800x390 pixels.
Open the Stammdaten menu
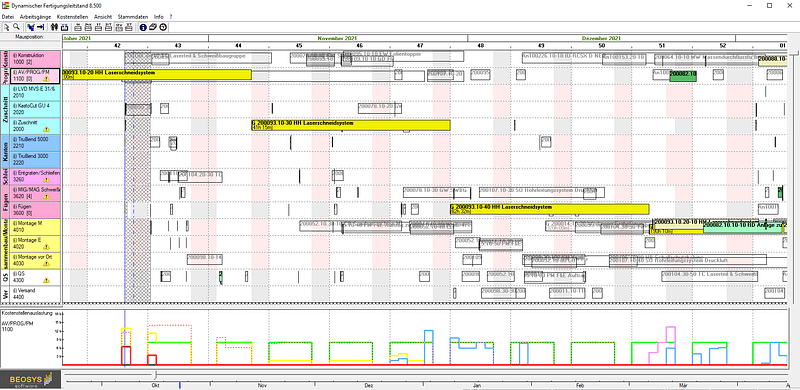[133, 17]
